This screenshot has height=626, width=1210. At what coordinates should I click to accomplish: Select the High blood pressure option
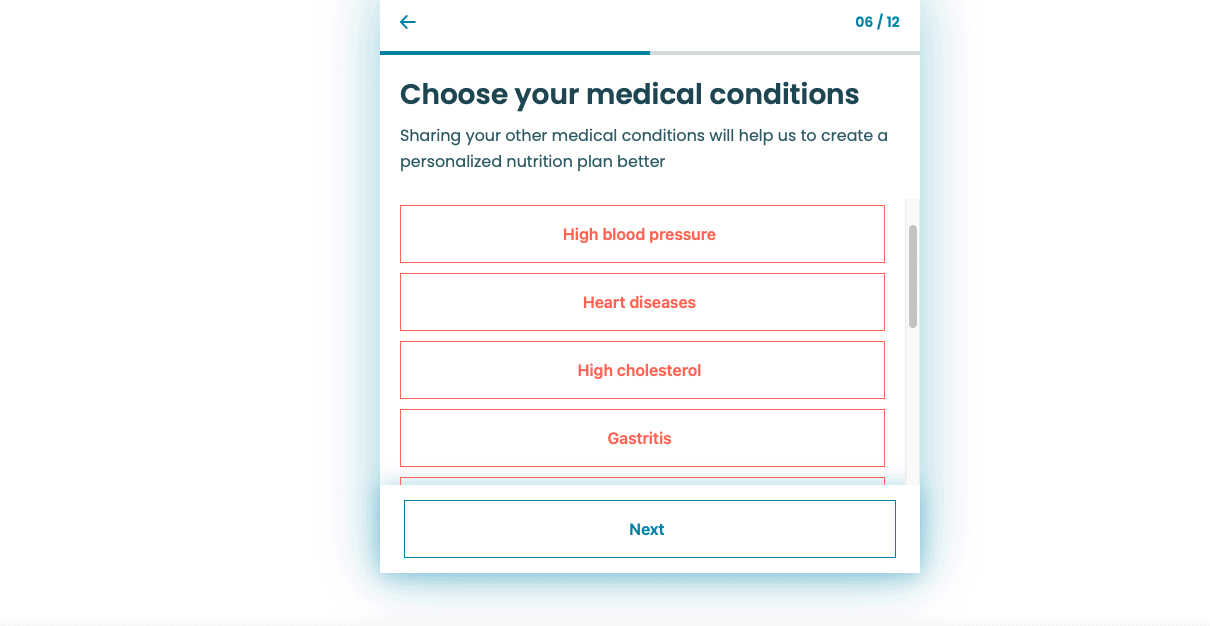click(642, 234)
